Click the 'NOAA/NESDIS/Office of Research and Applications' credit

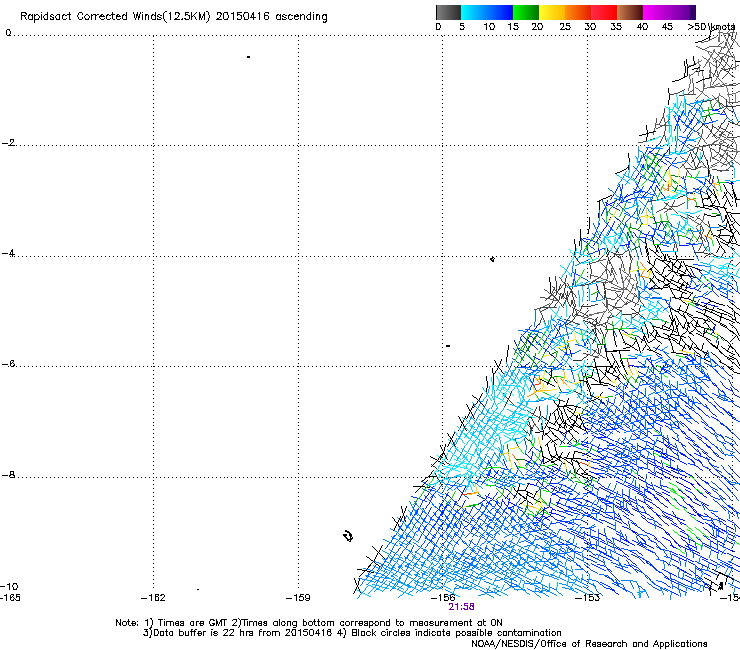click(589, 644)
